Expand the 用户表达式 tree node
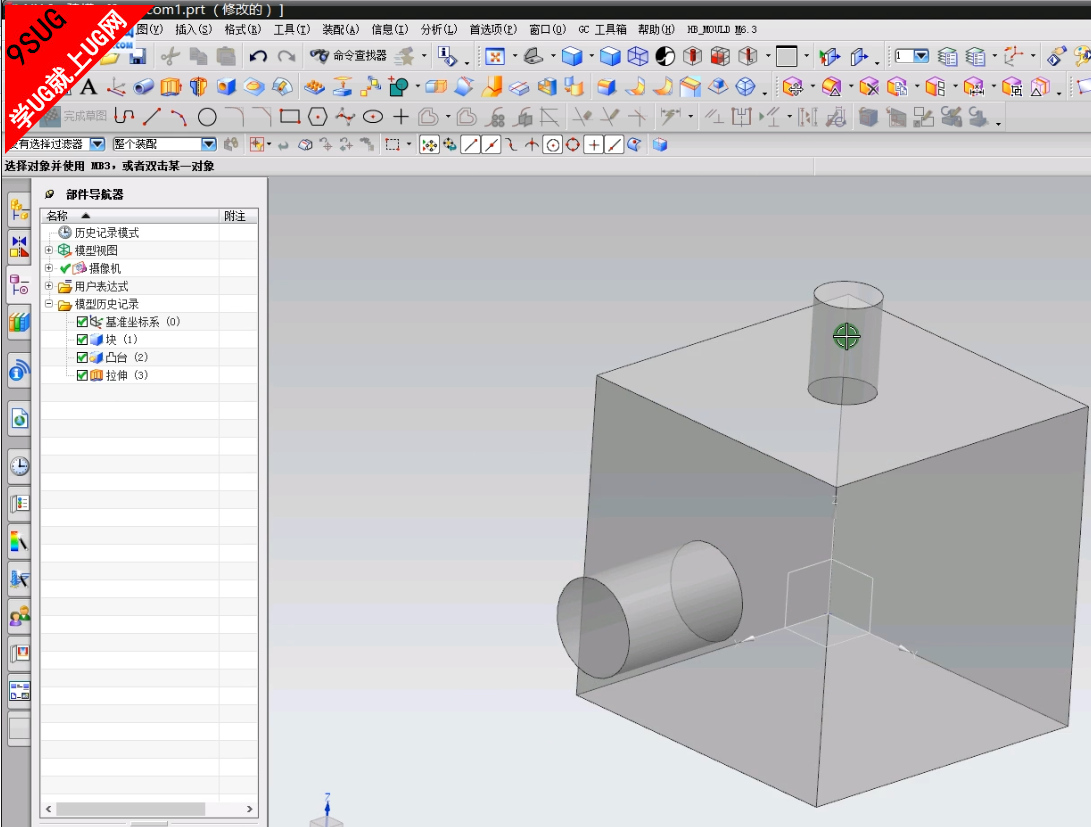Screen dimensions: 1091x827 (x=49, y=286)
